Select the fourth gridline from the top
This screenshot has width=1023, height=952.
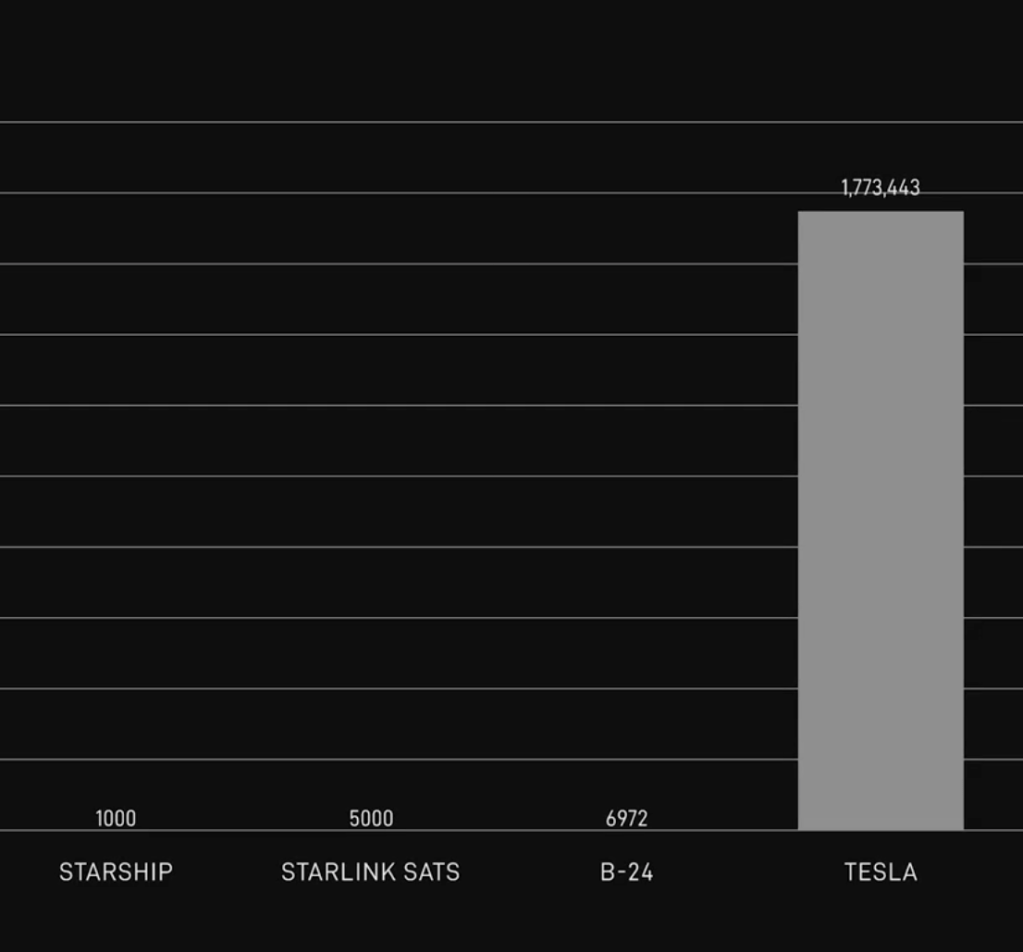click(x=400, y=334)
